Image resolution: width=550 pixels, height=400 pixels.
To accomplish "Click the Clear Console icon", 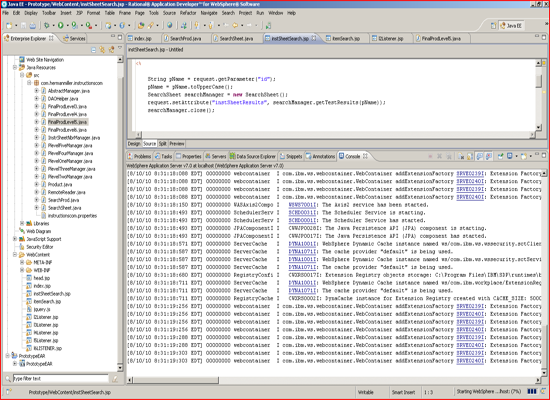I will (x=461, y=156).
